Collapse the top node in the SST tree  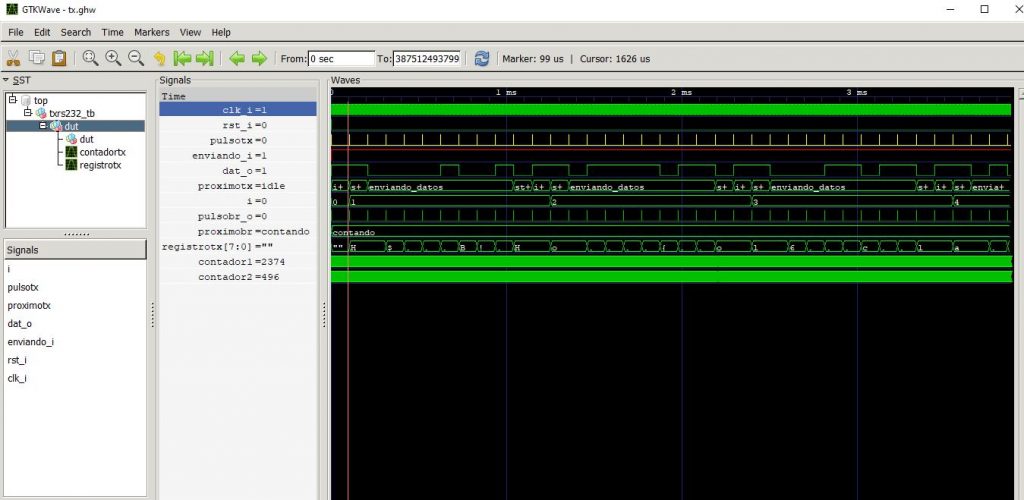[x=12, y=100]
